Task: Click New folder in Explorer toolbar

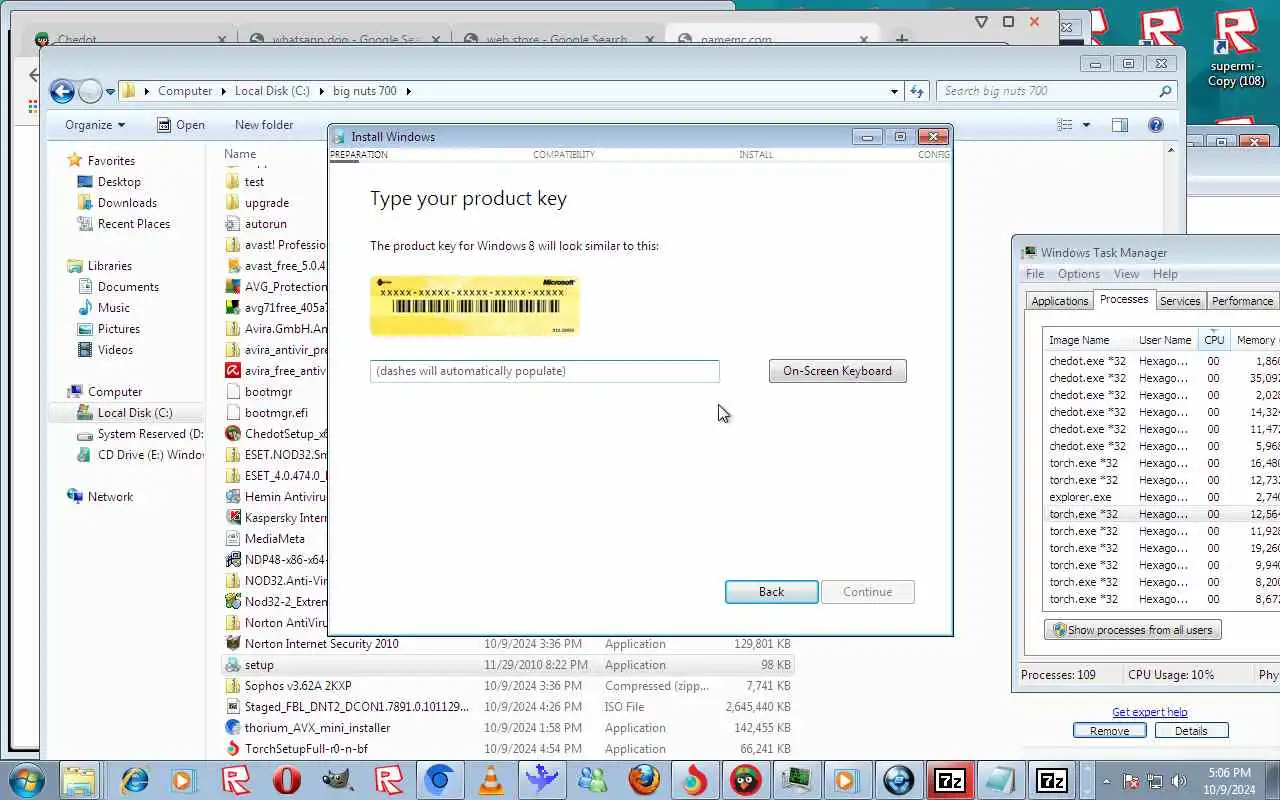Action: pyautogui.click(x=264, y=125)
